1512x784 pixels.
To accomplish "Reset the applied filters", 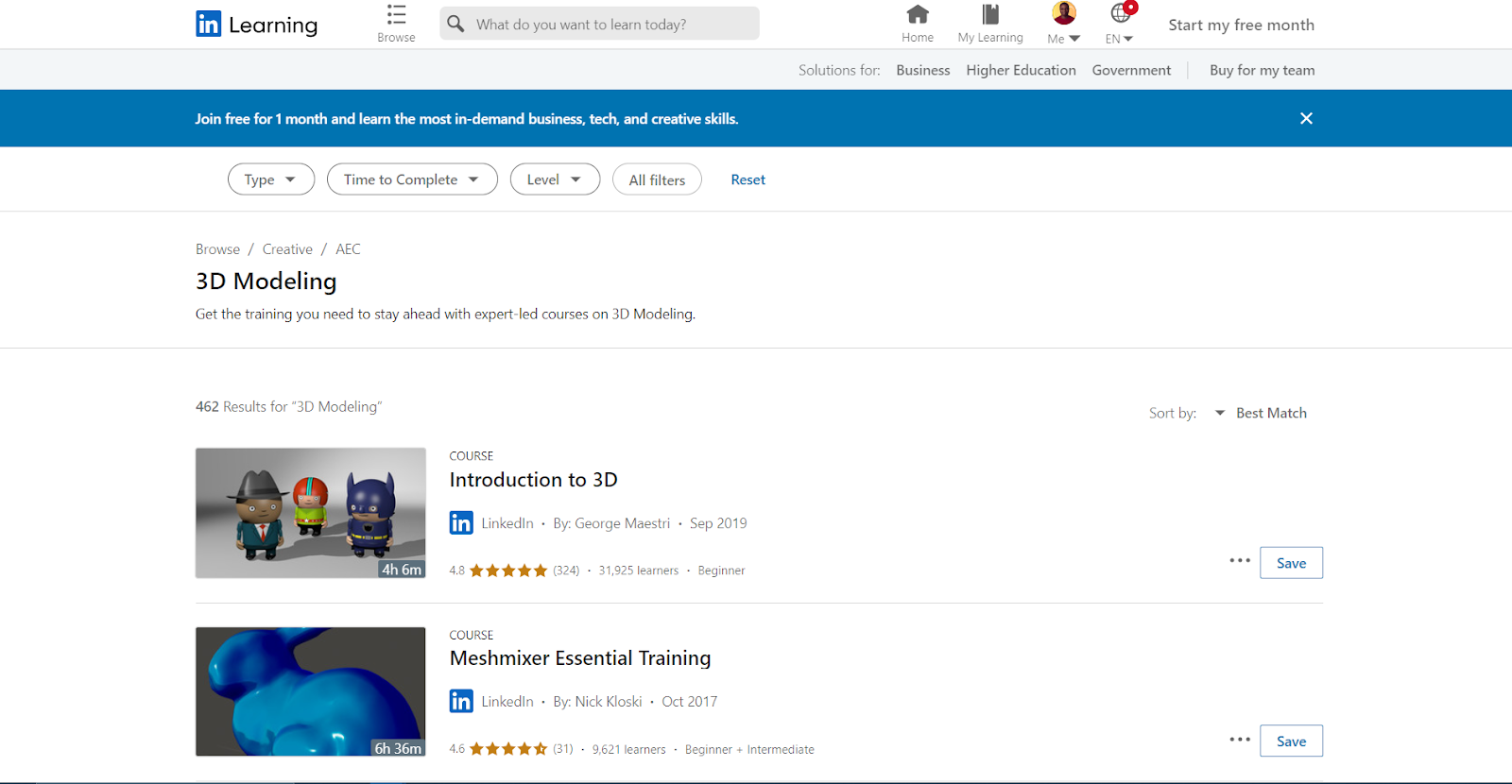I will [x=747, y=179].
